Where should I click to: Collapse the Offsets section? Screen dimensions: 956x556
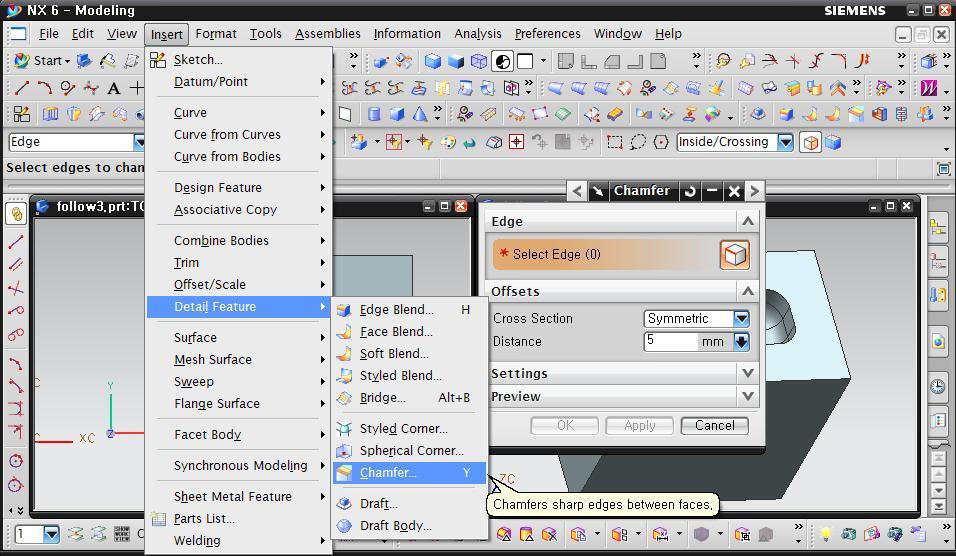(x=747, y=291)
